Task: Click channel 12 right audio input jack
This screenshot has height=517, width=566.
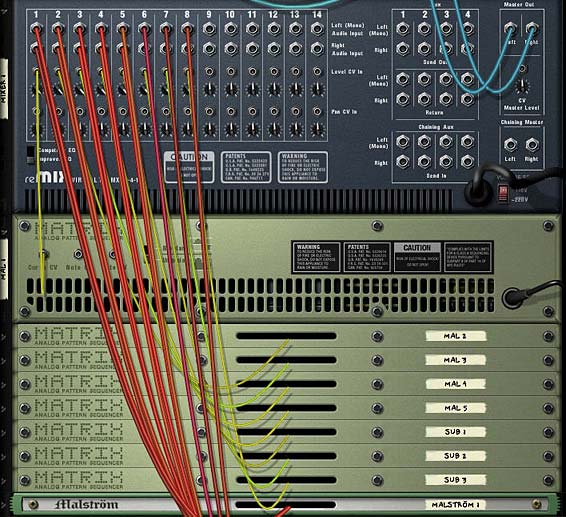Action: [274, 49]
